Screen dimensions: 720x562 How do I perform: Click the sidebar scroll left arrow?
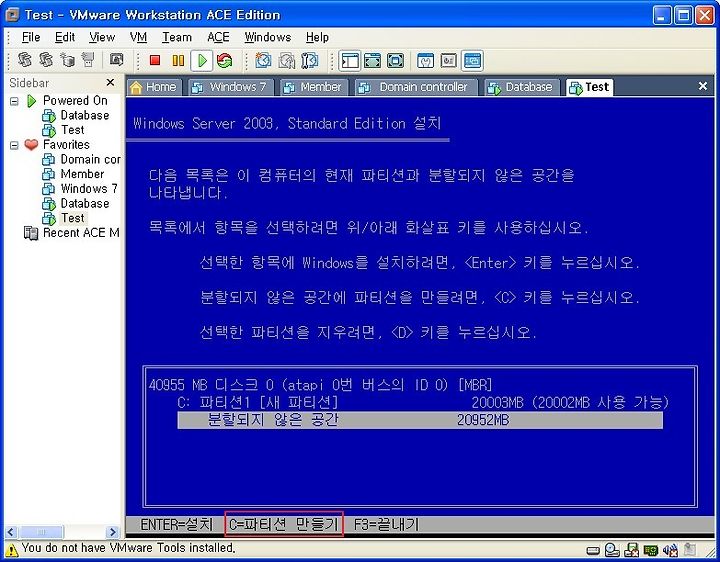tap(11, 532)
